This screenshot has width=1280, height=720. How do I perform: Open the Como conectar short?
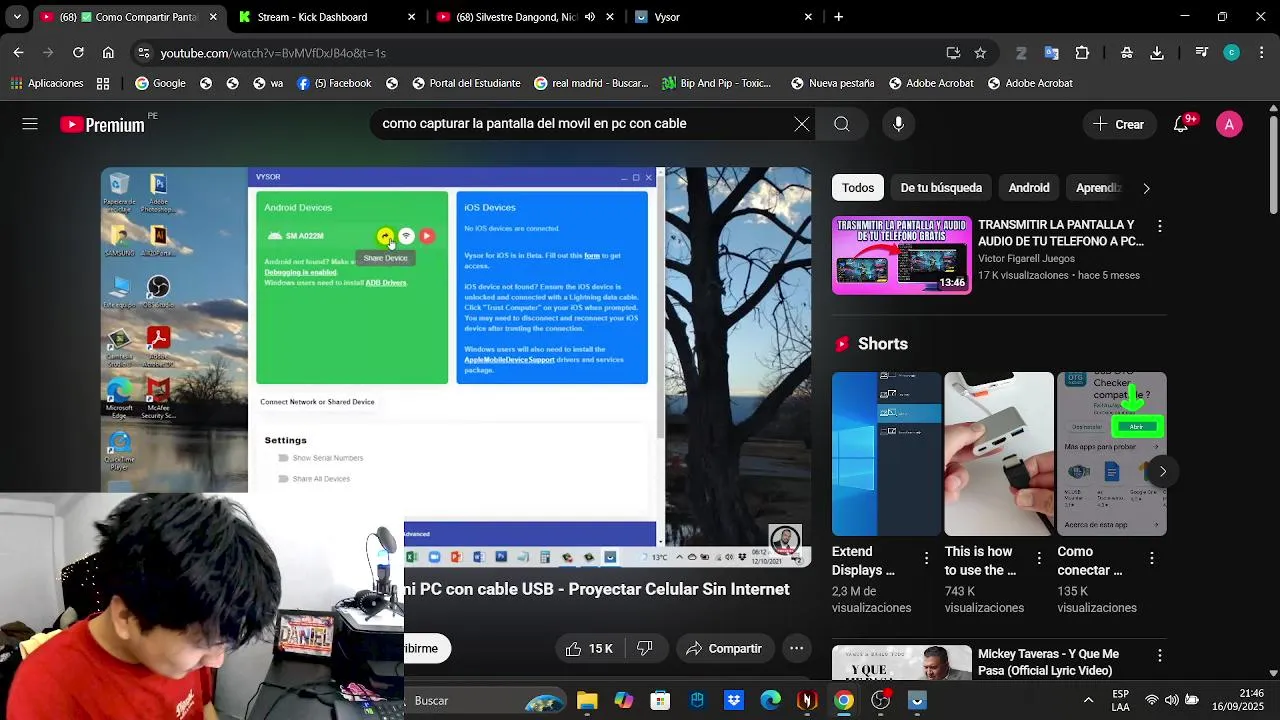coord(1112,454)
